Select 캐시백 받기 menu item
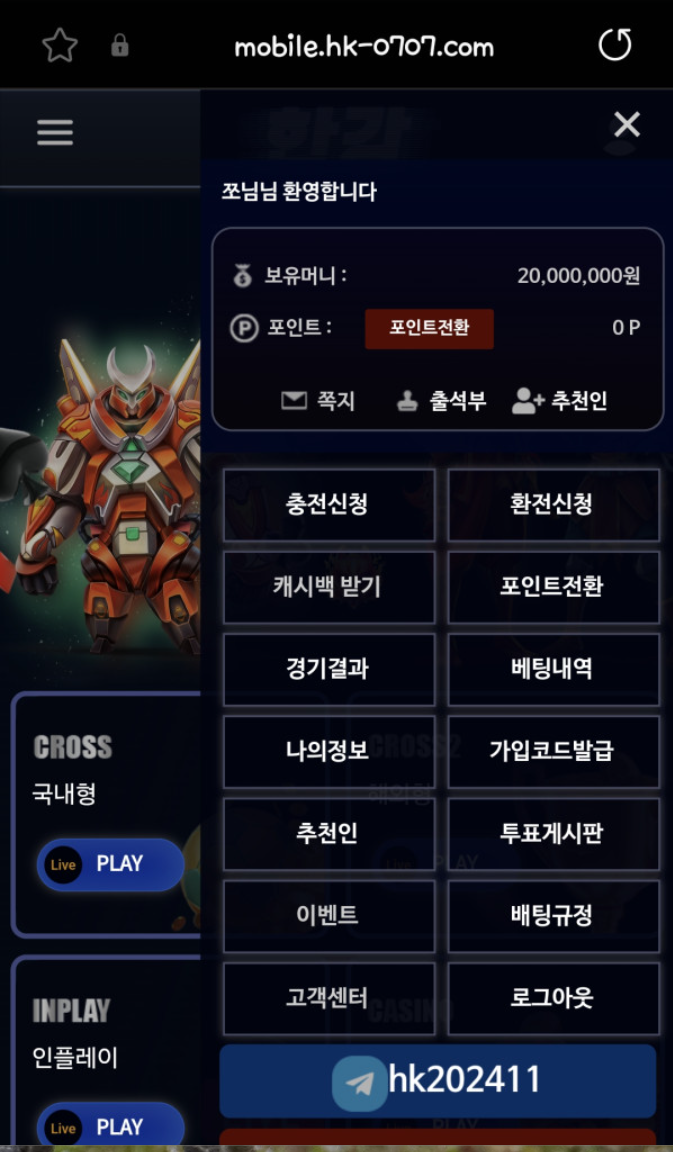The width and height of the screenshot is (673, 1152). tap(329, 587)
